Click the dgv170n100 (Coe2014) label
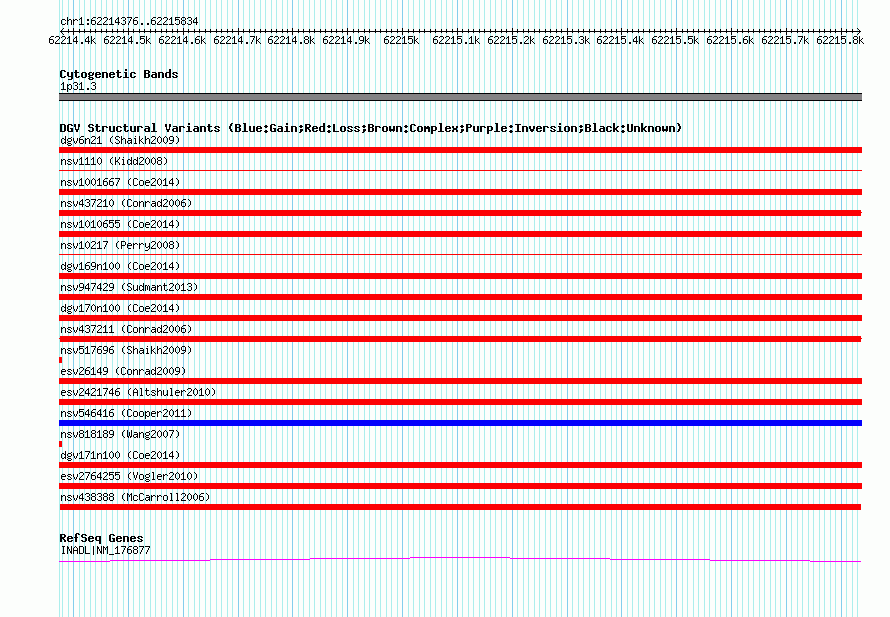The image size is (890, 617). pos(120,308)
